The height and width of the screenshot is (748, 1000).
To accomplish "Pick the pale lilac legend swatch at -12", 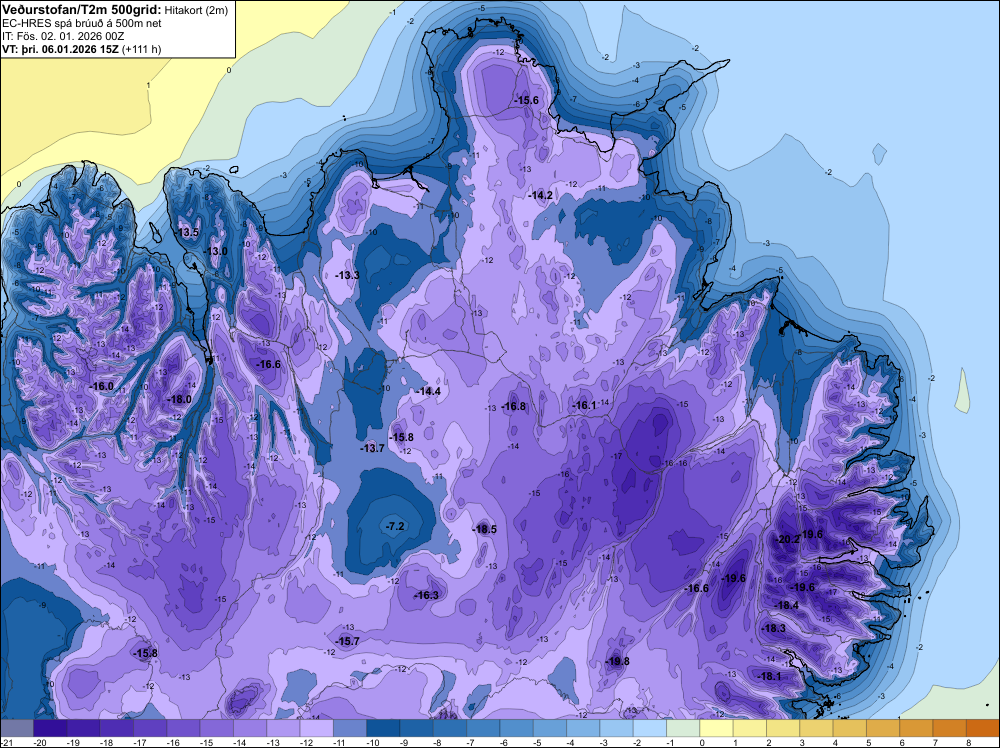I will 316,728.
